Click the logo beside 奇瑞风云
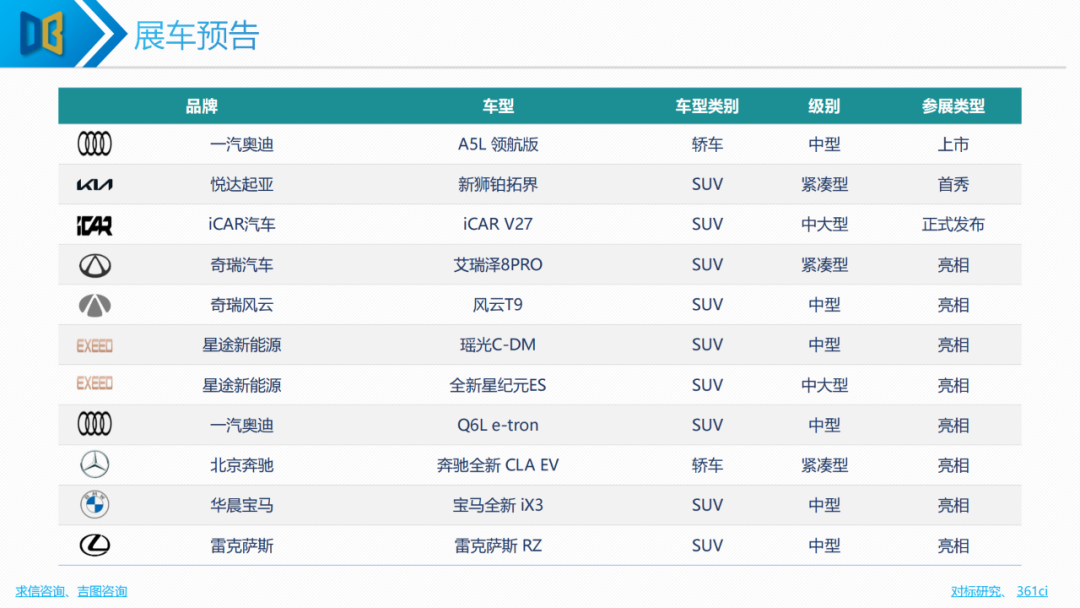The image size is (1080, 608). click(x=94, y=305)
